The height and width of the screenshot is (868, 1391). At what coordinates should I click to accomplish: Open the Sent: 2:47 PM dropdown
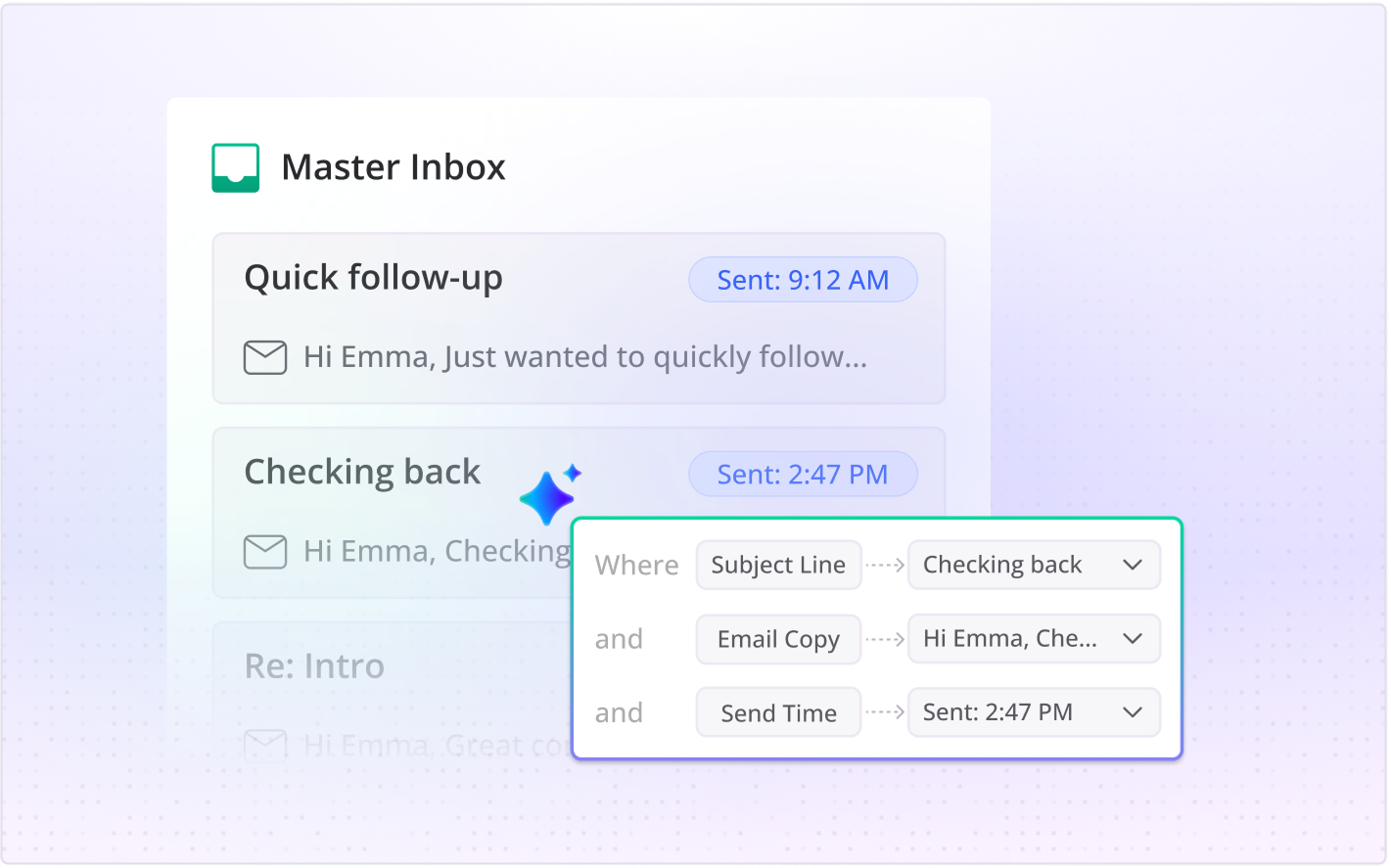click(x=1034, y=712)
